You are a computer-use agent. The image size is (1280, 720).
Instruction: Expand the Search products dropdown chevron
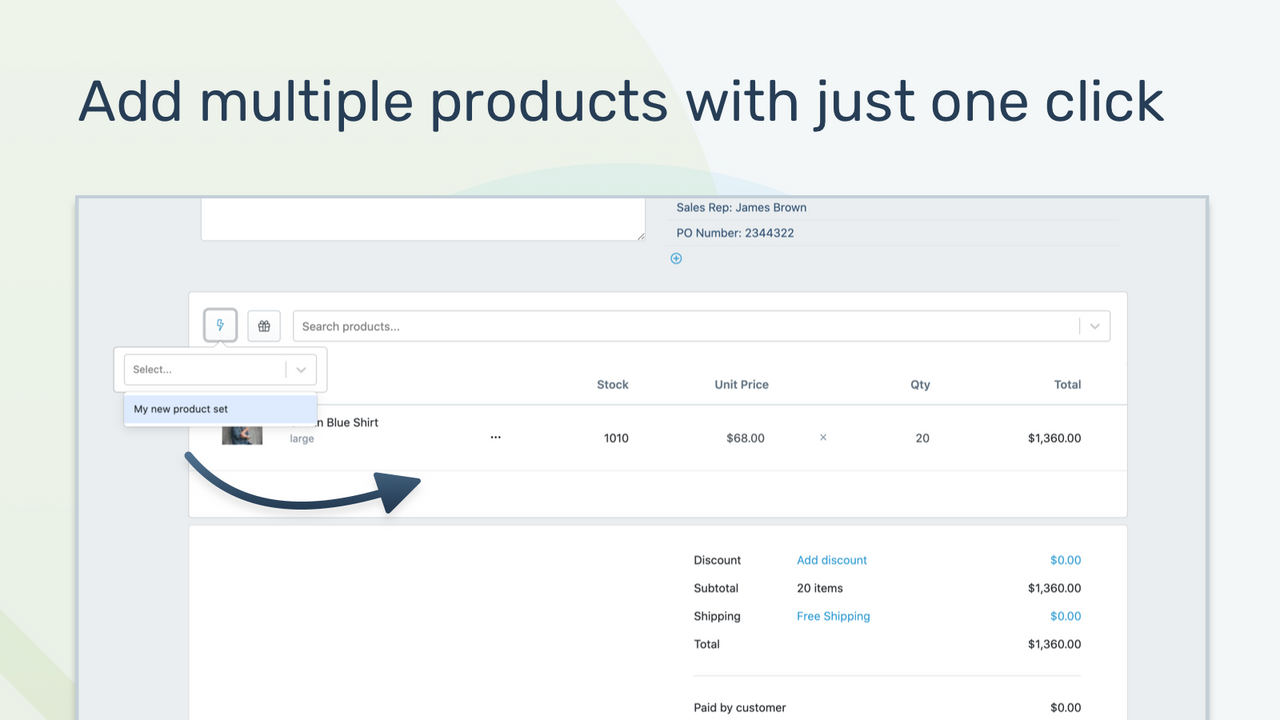pyautogui.click(x=1095, y=326)
